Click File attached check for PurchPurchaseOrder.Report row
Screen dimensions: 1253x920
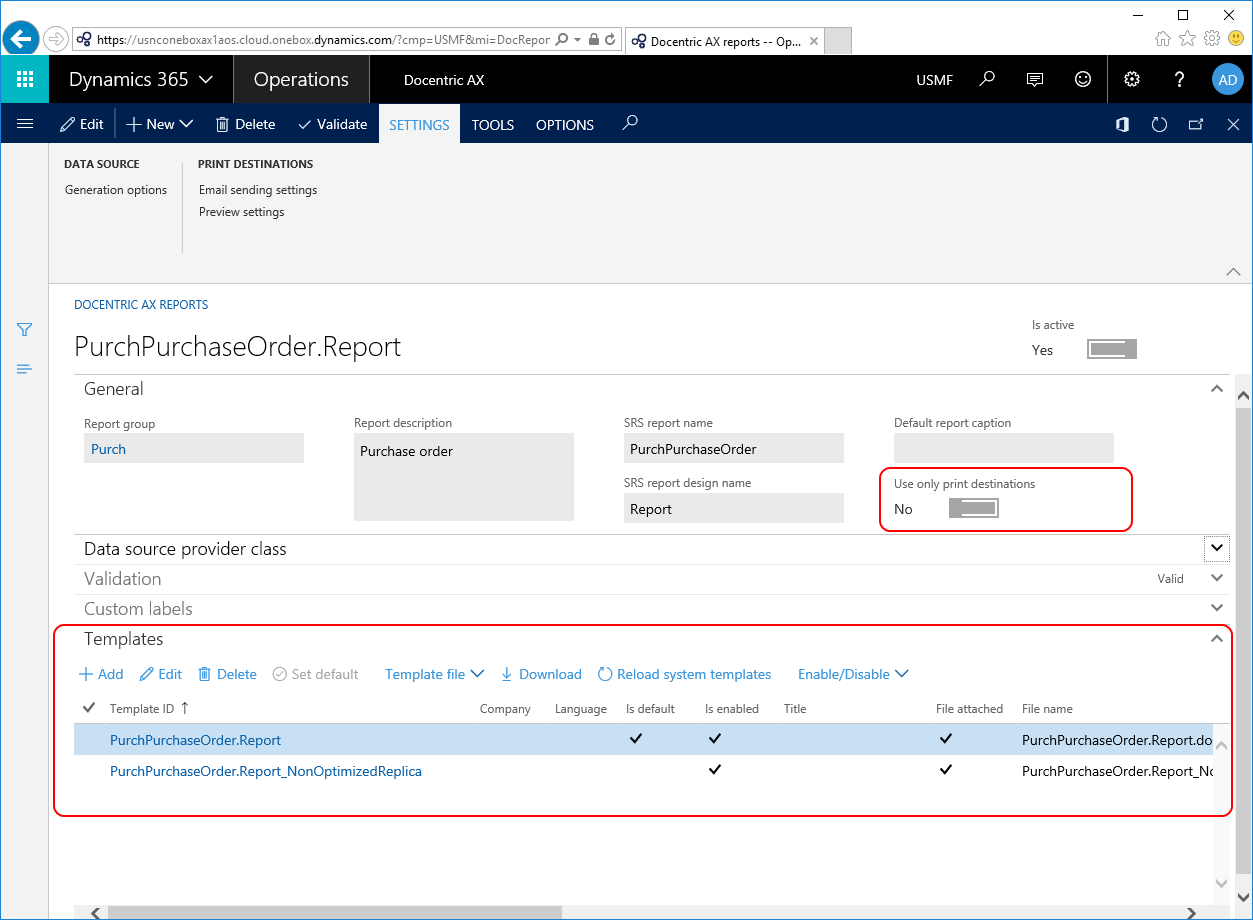pos(946,739)
